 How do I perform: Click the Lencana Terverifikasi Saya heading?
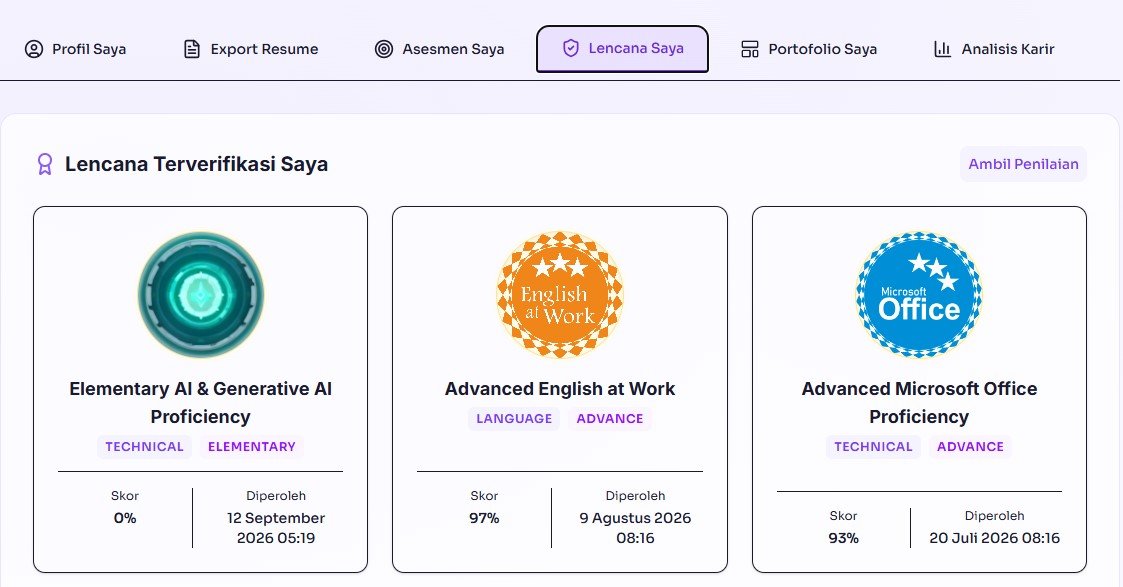[196, 164]
